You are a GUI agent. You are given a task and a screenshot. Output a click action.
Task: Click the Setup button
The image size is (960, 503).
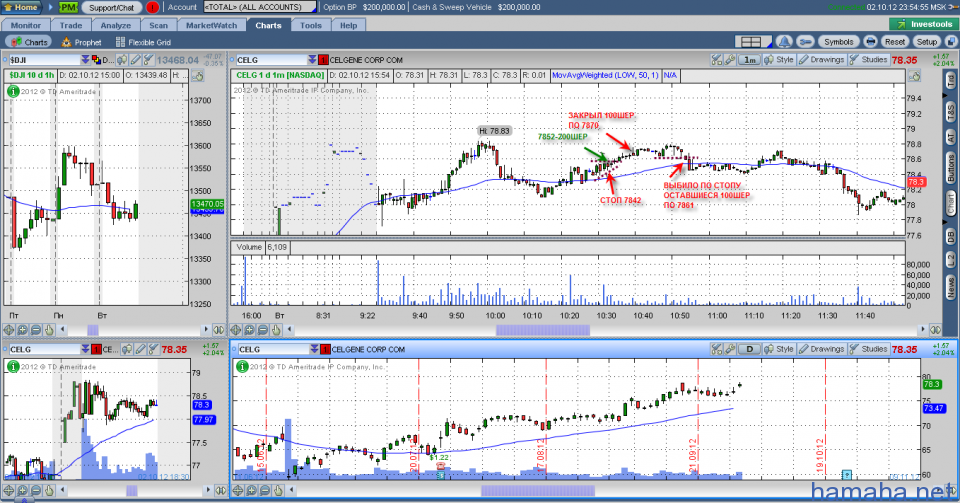[926, 42]
